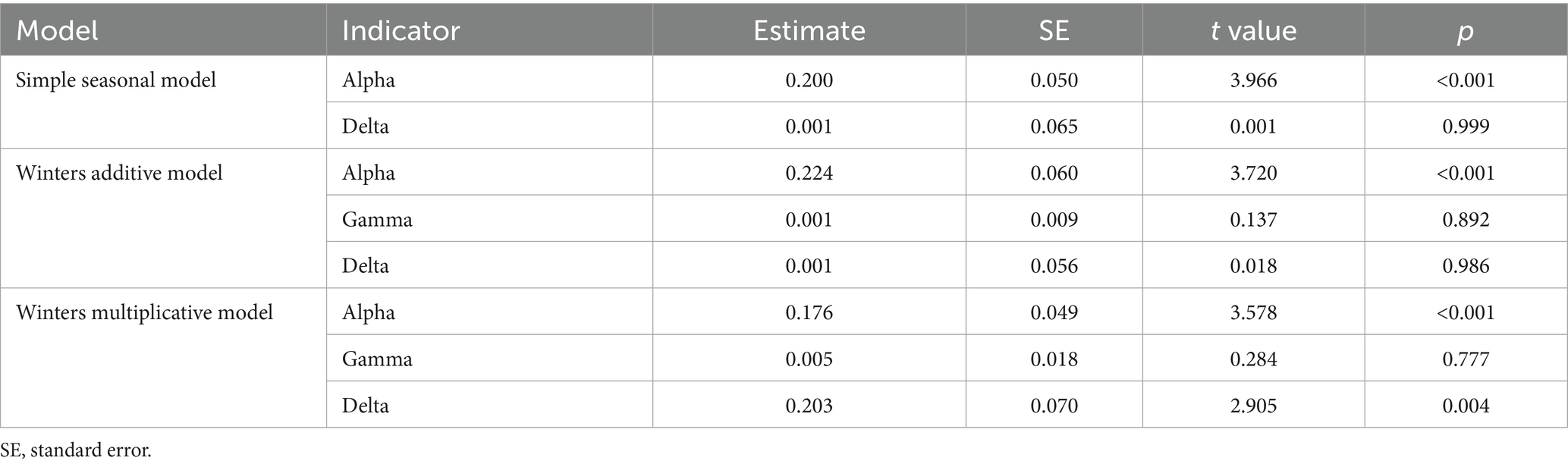Click estimate value 0.224

[809, 173]
